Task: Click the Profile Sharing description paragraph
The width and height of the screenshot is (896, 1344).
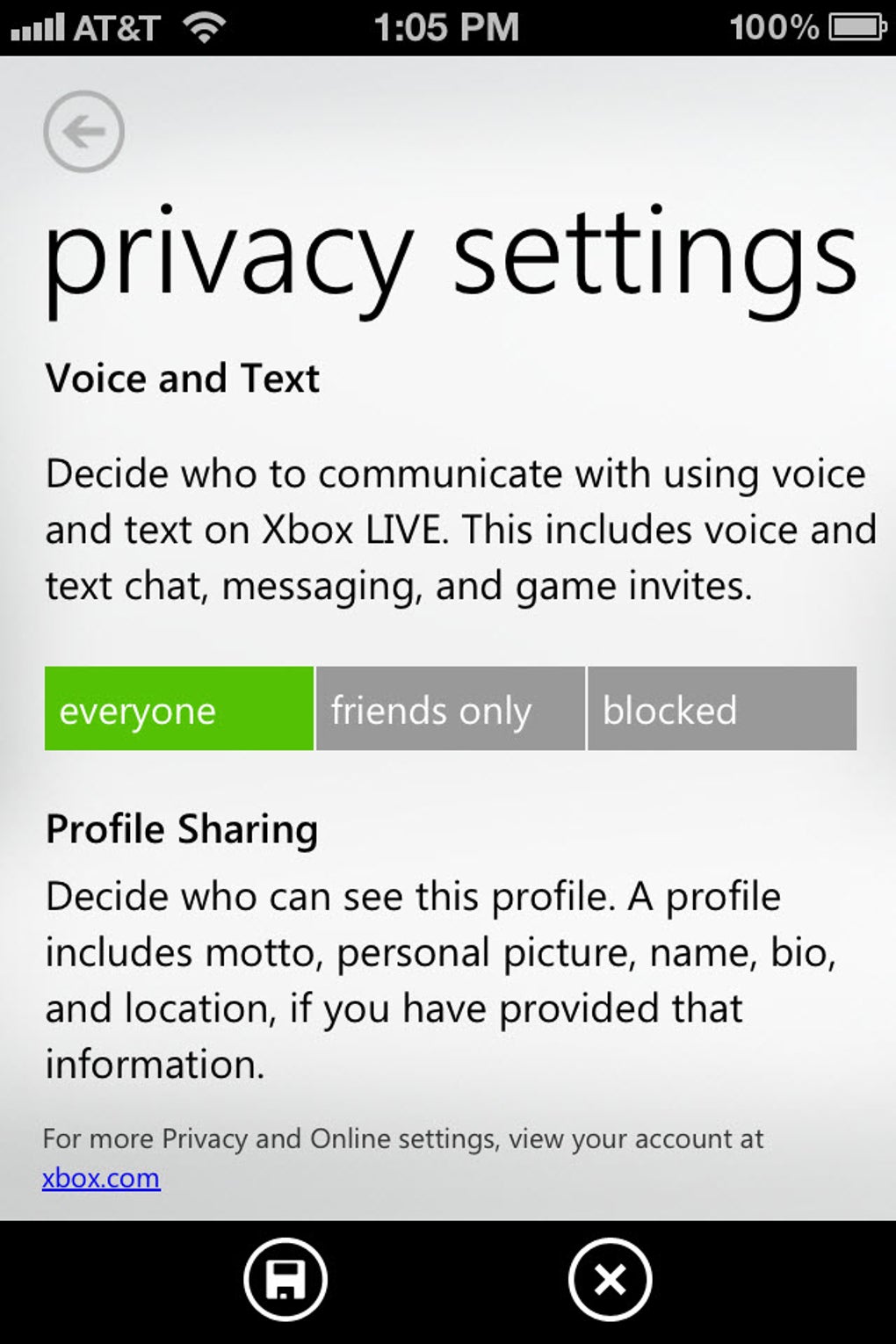Action: coord(439,980)
